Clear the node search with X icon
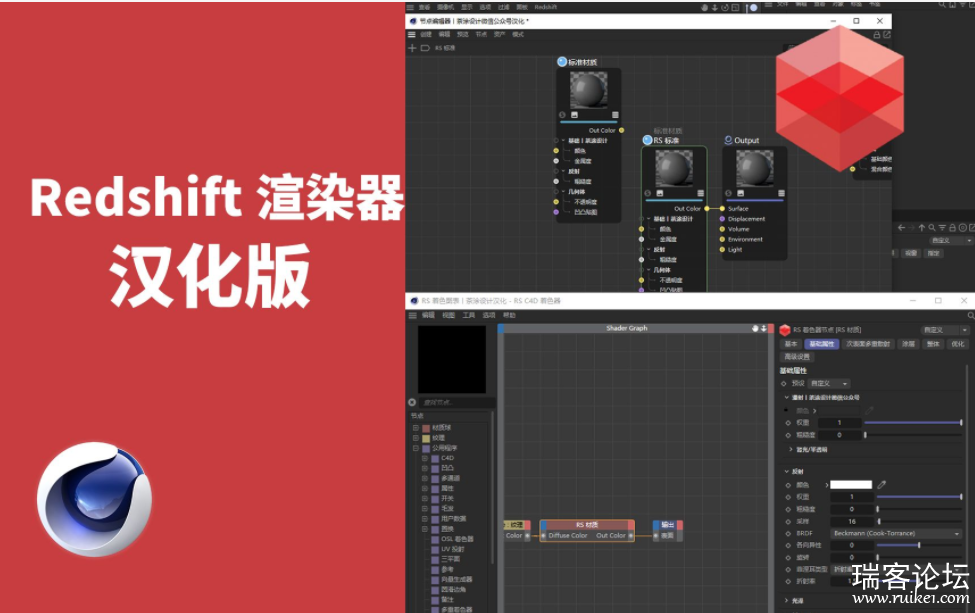 [412, 402]
